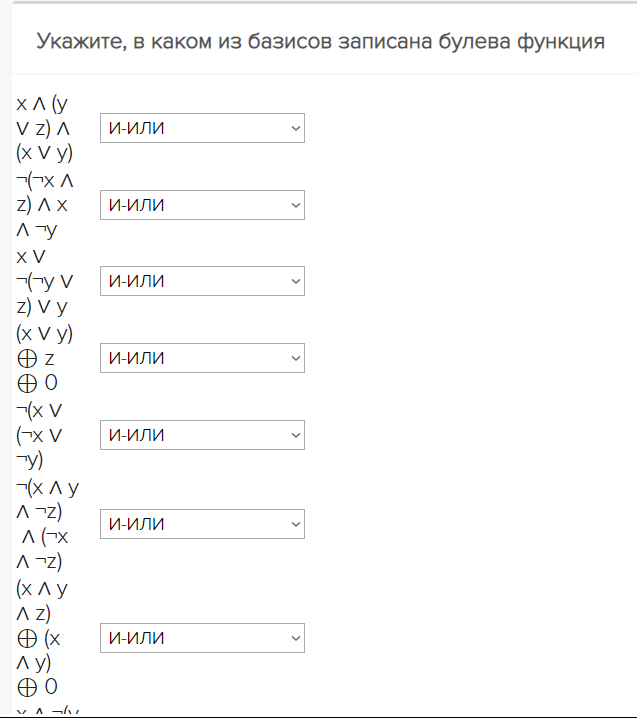Open the basis dropdown for x ∧ (y ∨ z) ∧ (x ∨ y)

pos(202,128)
